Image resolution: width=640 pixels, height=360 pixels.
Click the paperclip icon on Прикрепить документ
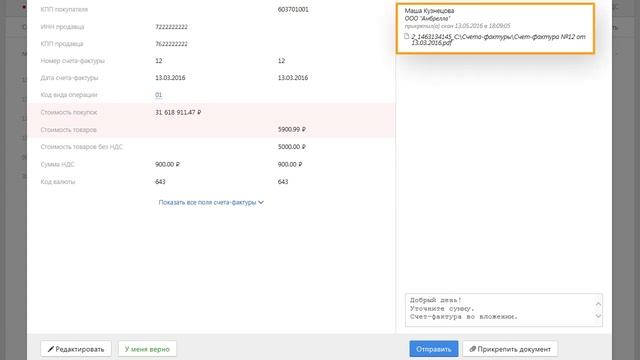point(473,349)
